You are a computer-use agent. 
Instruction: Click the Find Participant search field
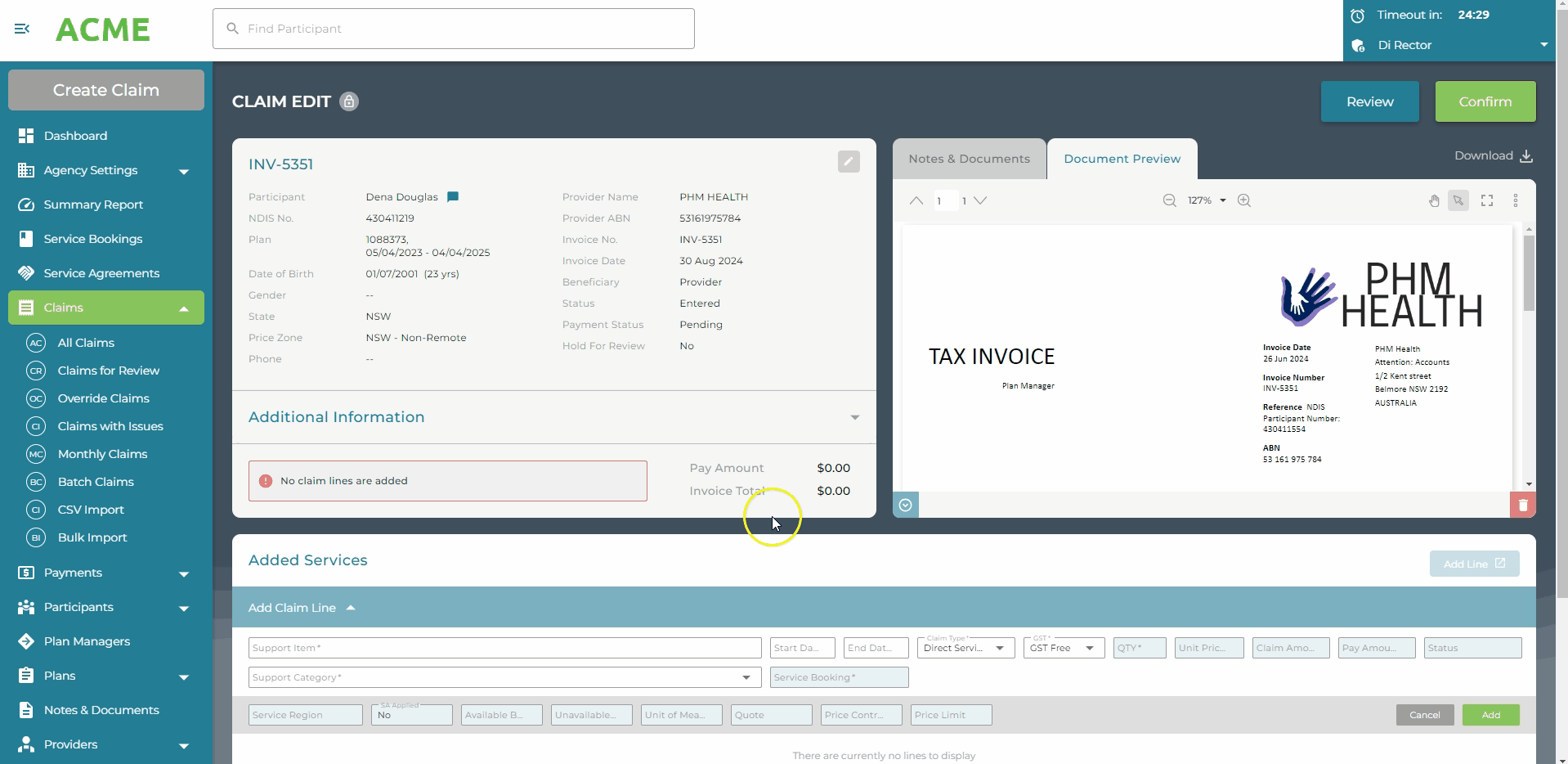pyautogui.click(x=454, y=29)
